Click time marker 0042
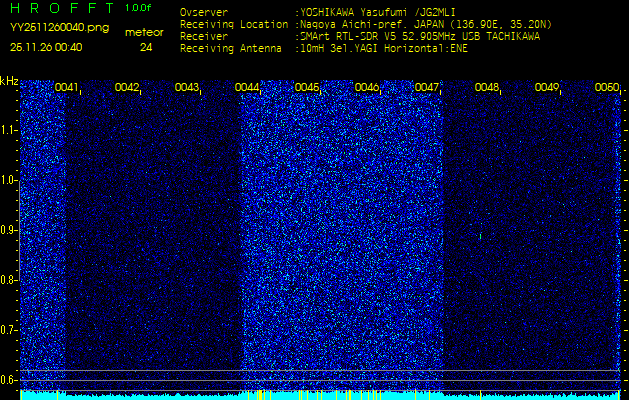Image resolution: width=629 pixels, height=400 pixels. pos(126,87)
